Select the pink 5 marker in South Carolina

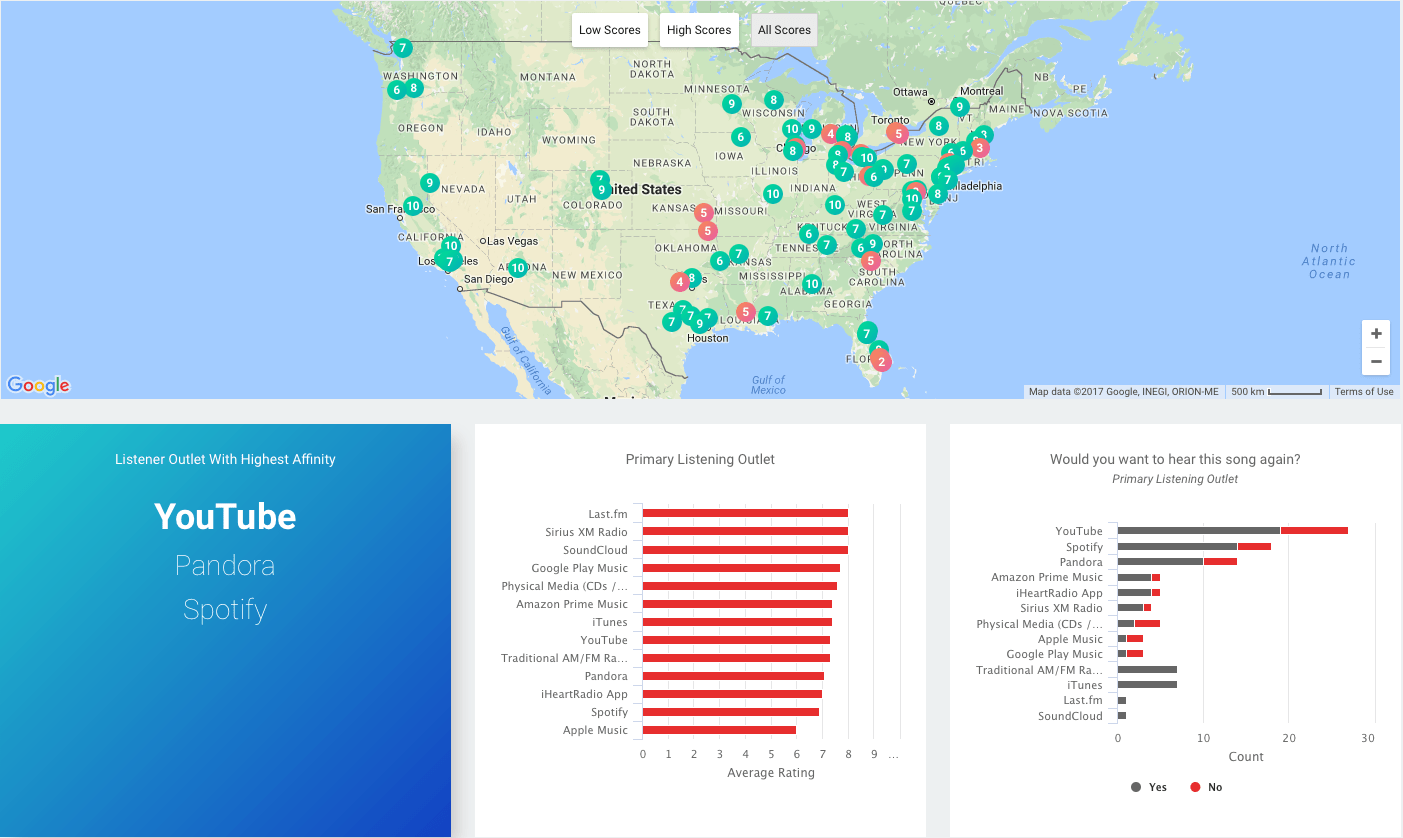(x=870, y=261)
